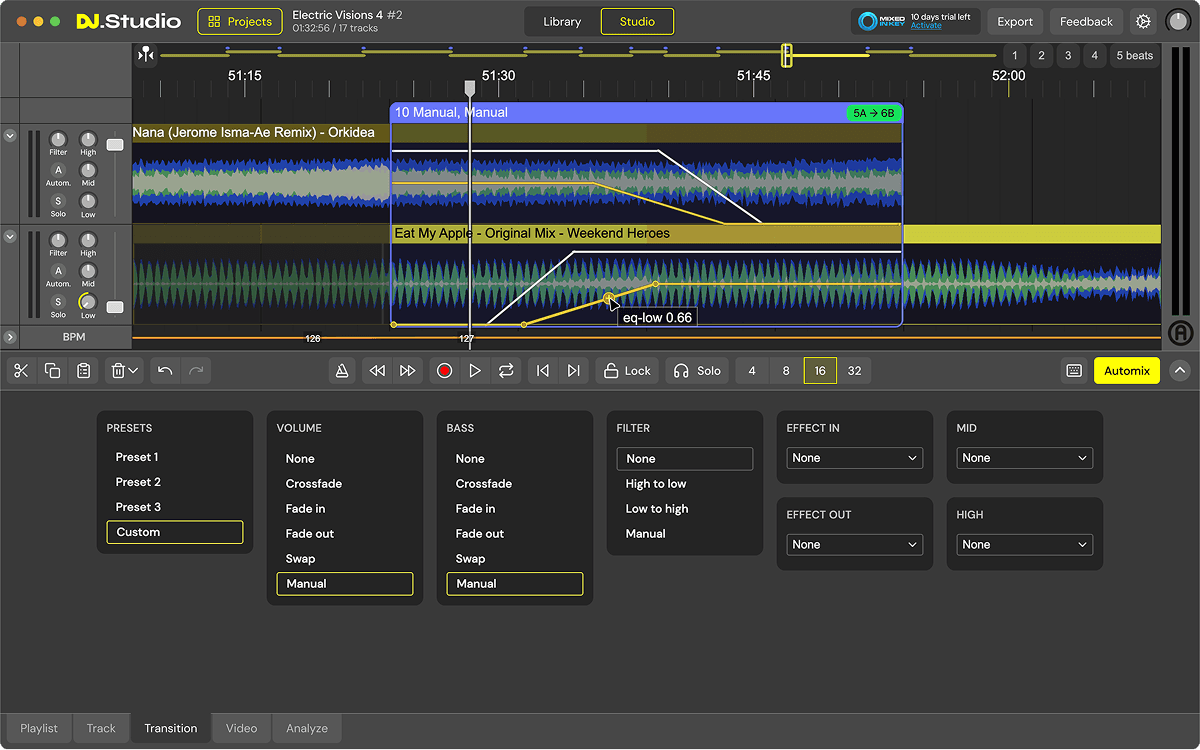The height and width of the screenshot is (750, 1200).
Task: Collapse the Eat My Apple track chevron
Action: pos(10,237)
